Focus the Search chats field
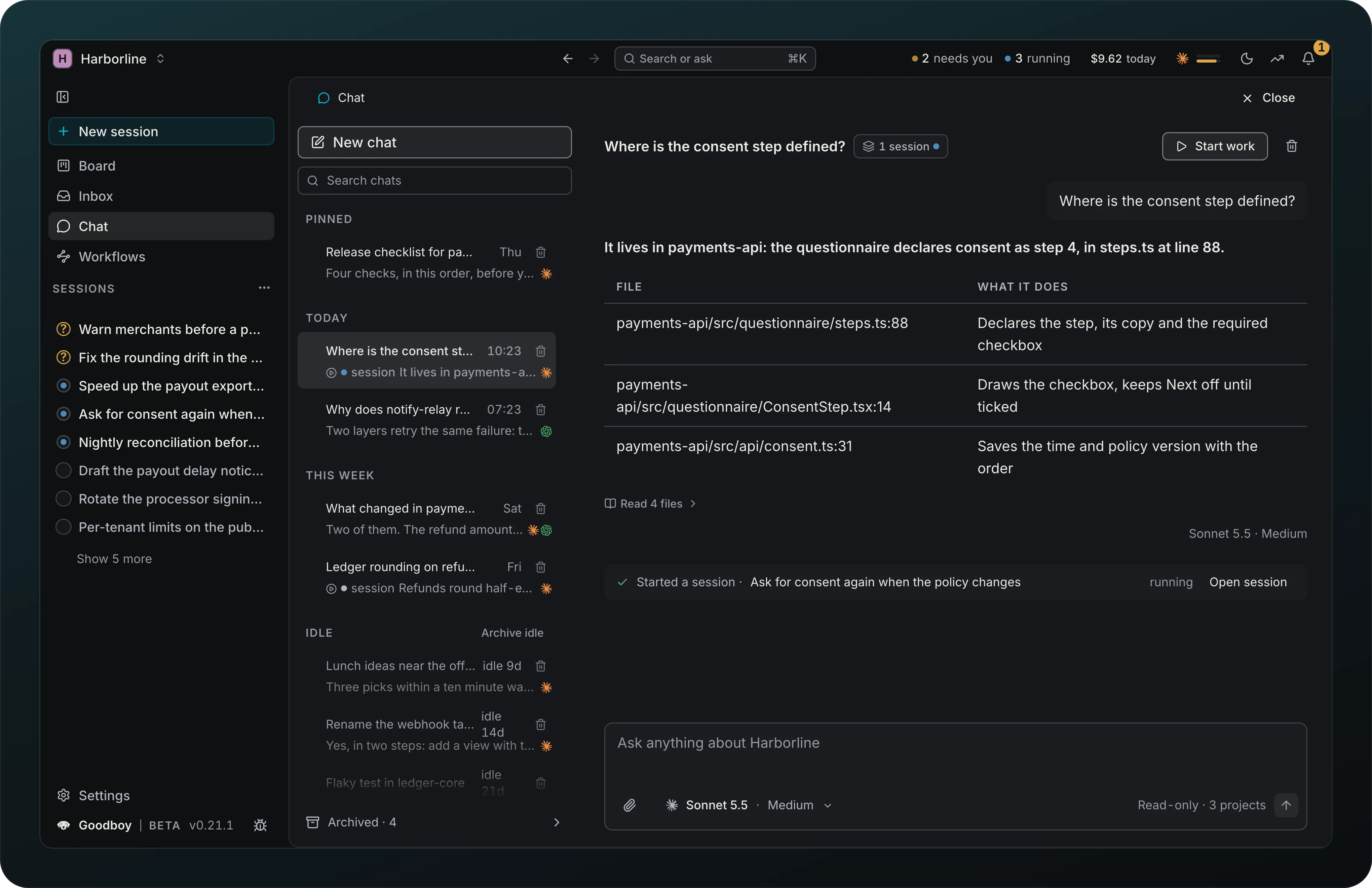This screenshot has width=1372, height=888. [435, 181]
